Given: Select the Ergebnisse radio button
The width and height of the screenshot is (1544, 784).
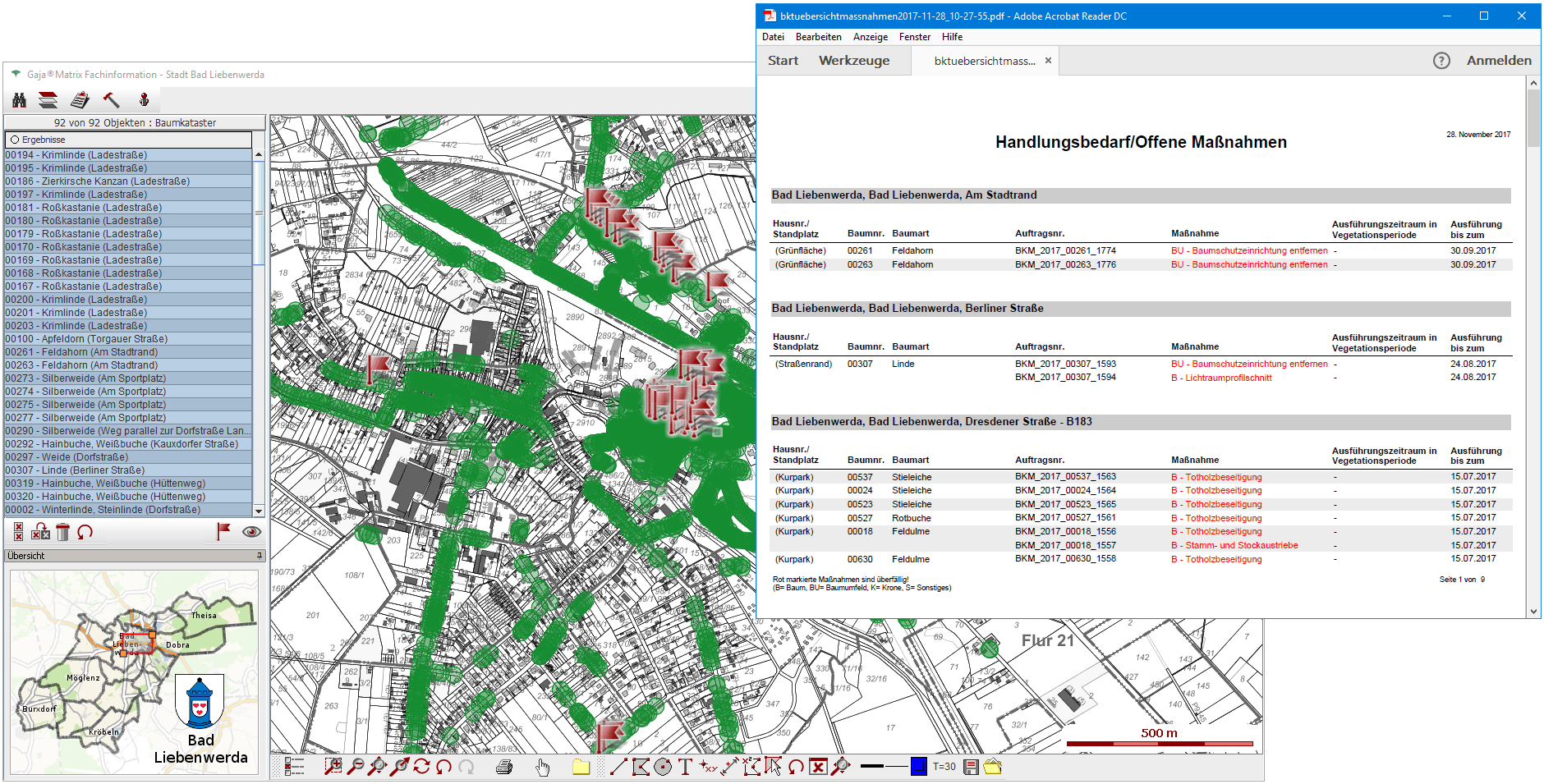Looking at the screenshot, I should pos(15,140).
